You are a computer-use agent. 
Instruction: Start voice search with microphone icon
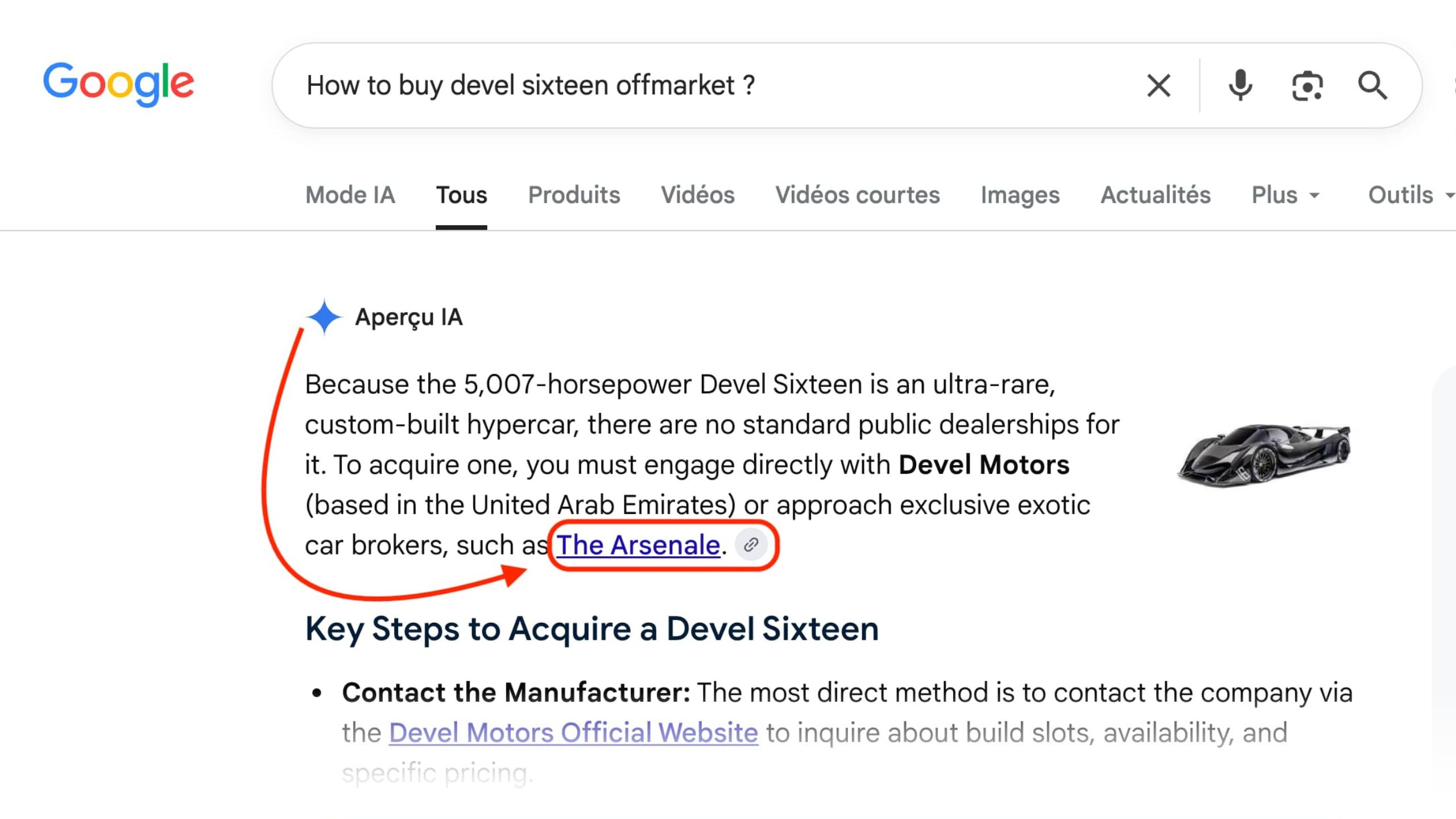point(1240,86)
